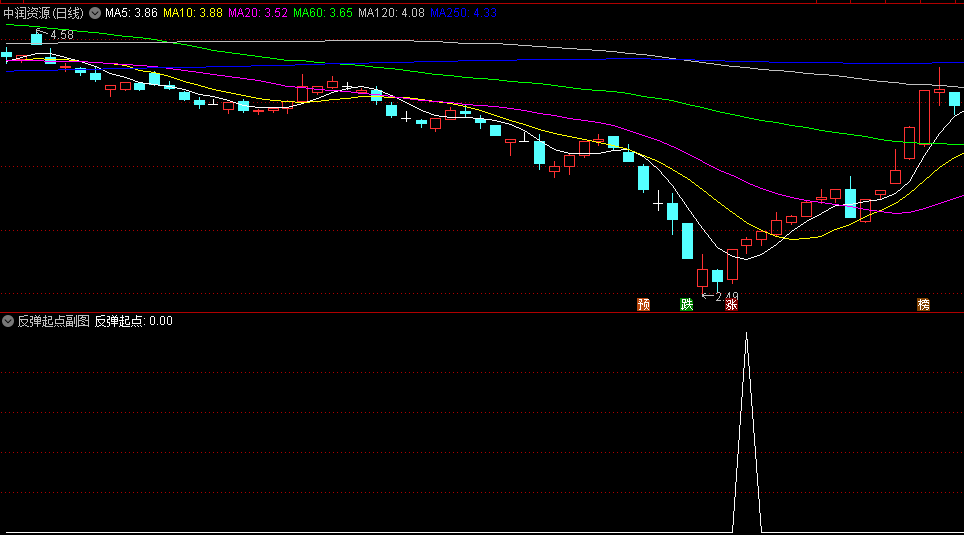Click the MA120: 4.08 label
This screenshot has width=964, height=535.
click(392, 13)
